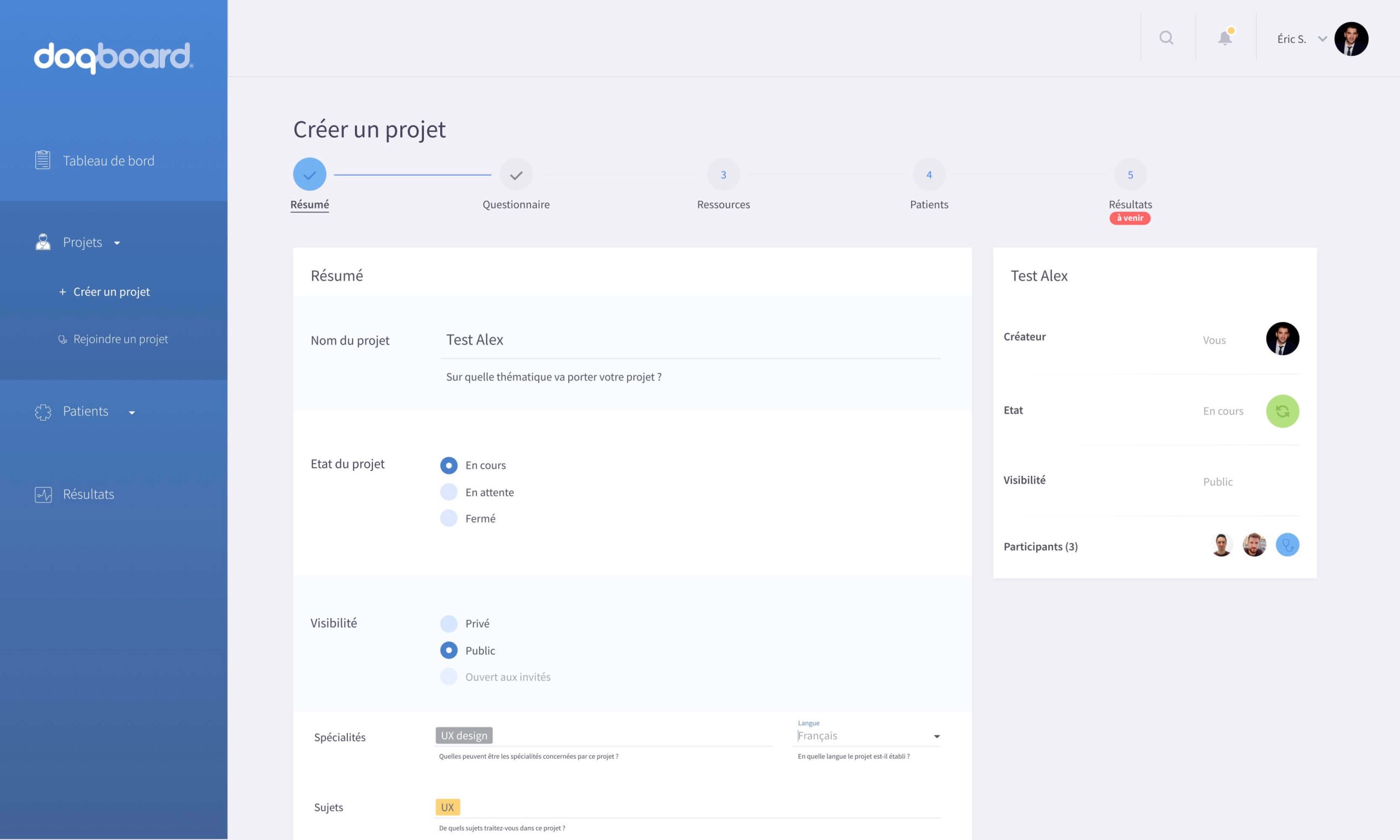Open Résultats from the sidebar
The width and height of the screenshot is (1400, 840).
pos(88,494)
